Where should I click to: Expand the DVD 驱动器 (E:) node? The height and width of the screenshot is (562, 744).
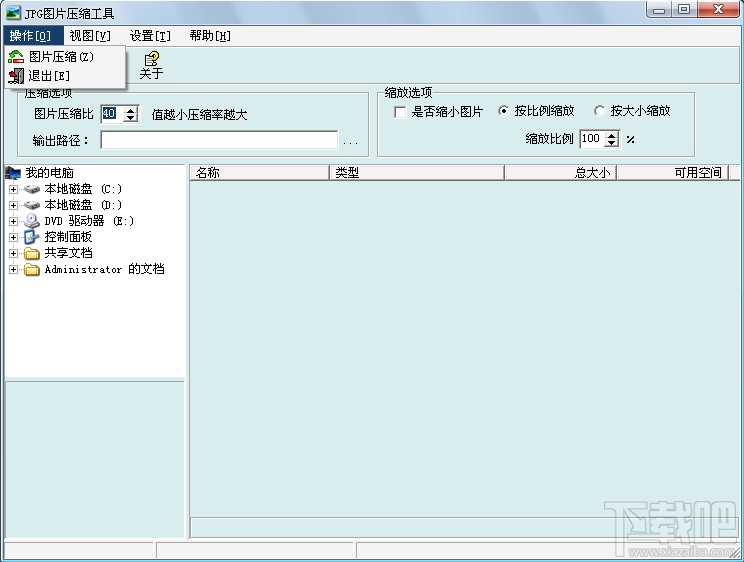point(13,221)
